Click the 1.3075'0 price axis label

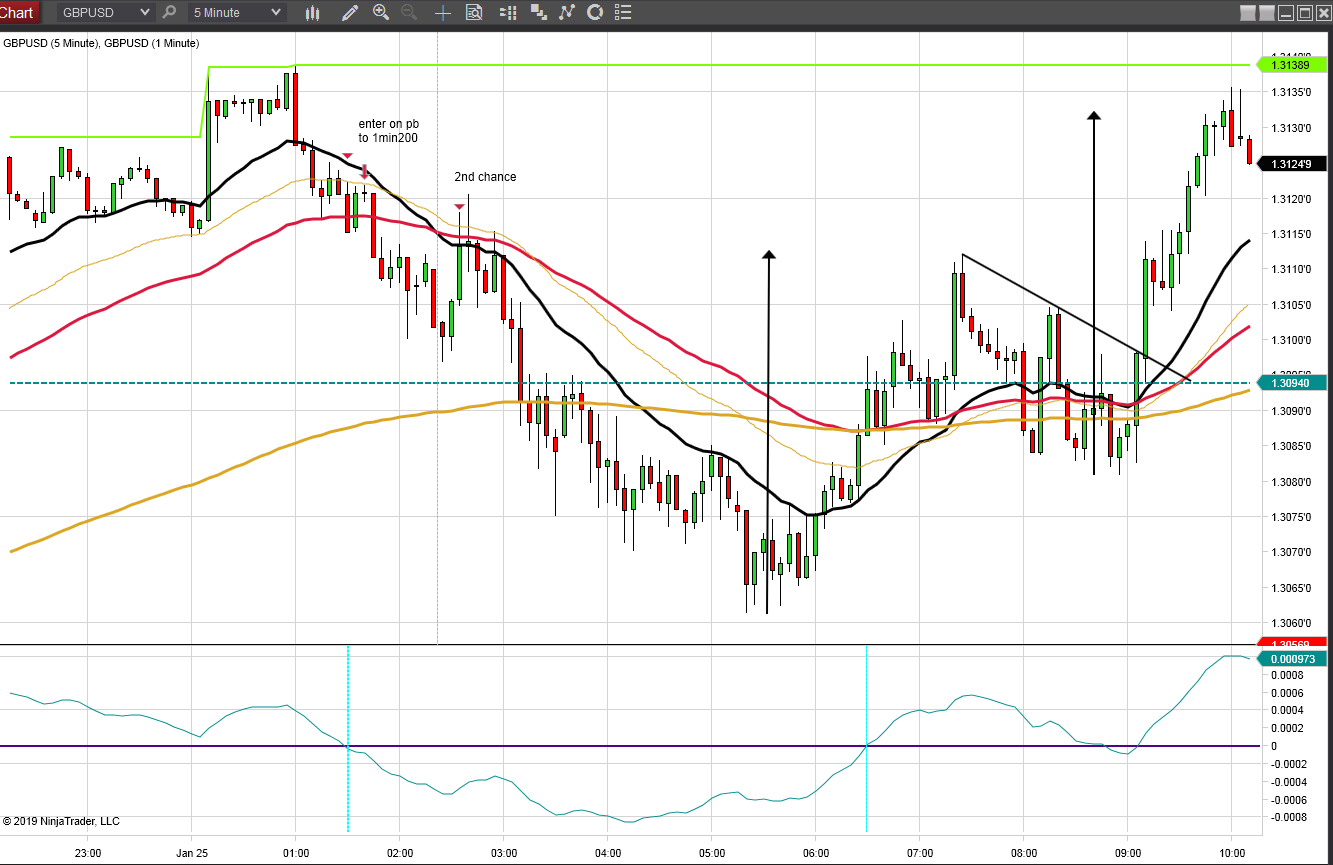[x=1291, y=517]
